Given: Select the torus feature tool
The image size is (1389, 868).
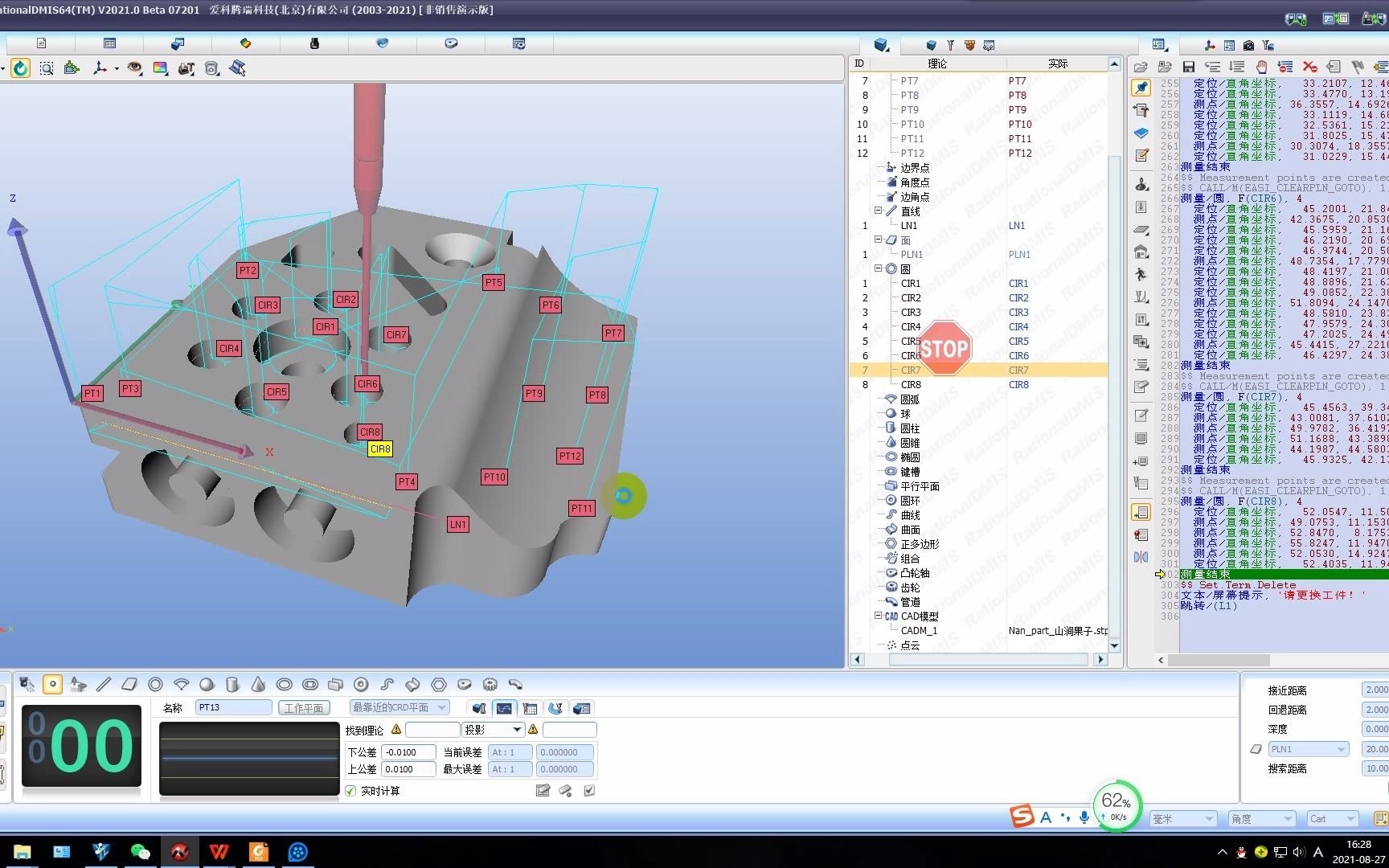Looking at the screenshot, I should (x=361, y=685).
